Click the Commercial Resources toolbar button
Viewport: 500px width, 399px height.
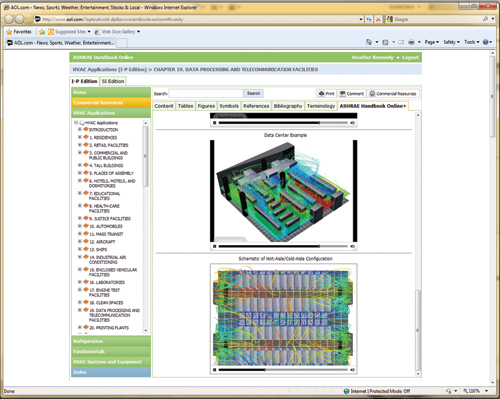[x=393, y=94]
